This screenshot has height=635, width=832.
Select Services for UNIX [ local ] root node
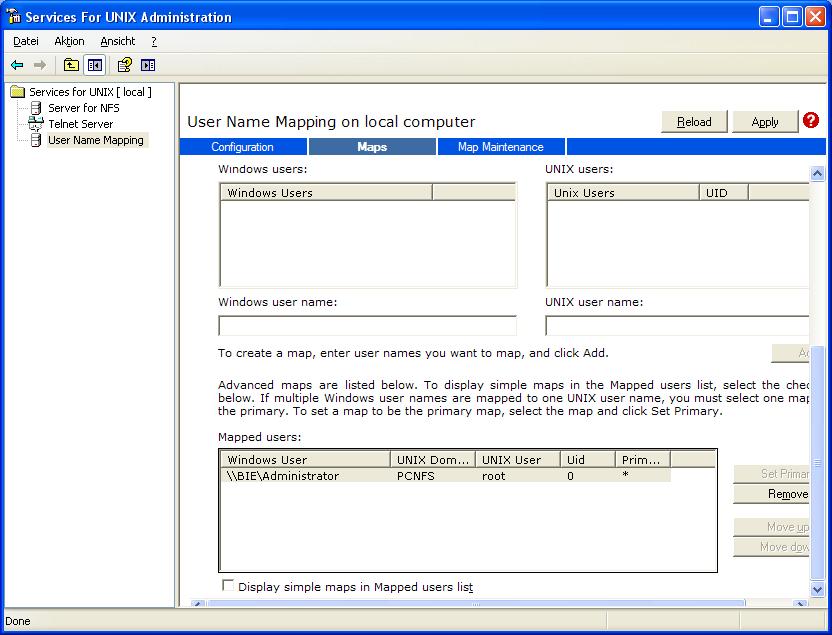pos(90,92)
